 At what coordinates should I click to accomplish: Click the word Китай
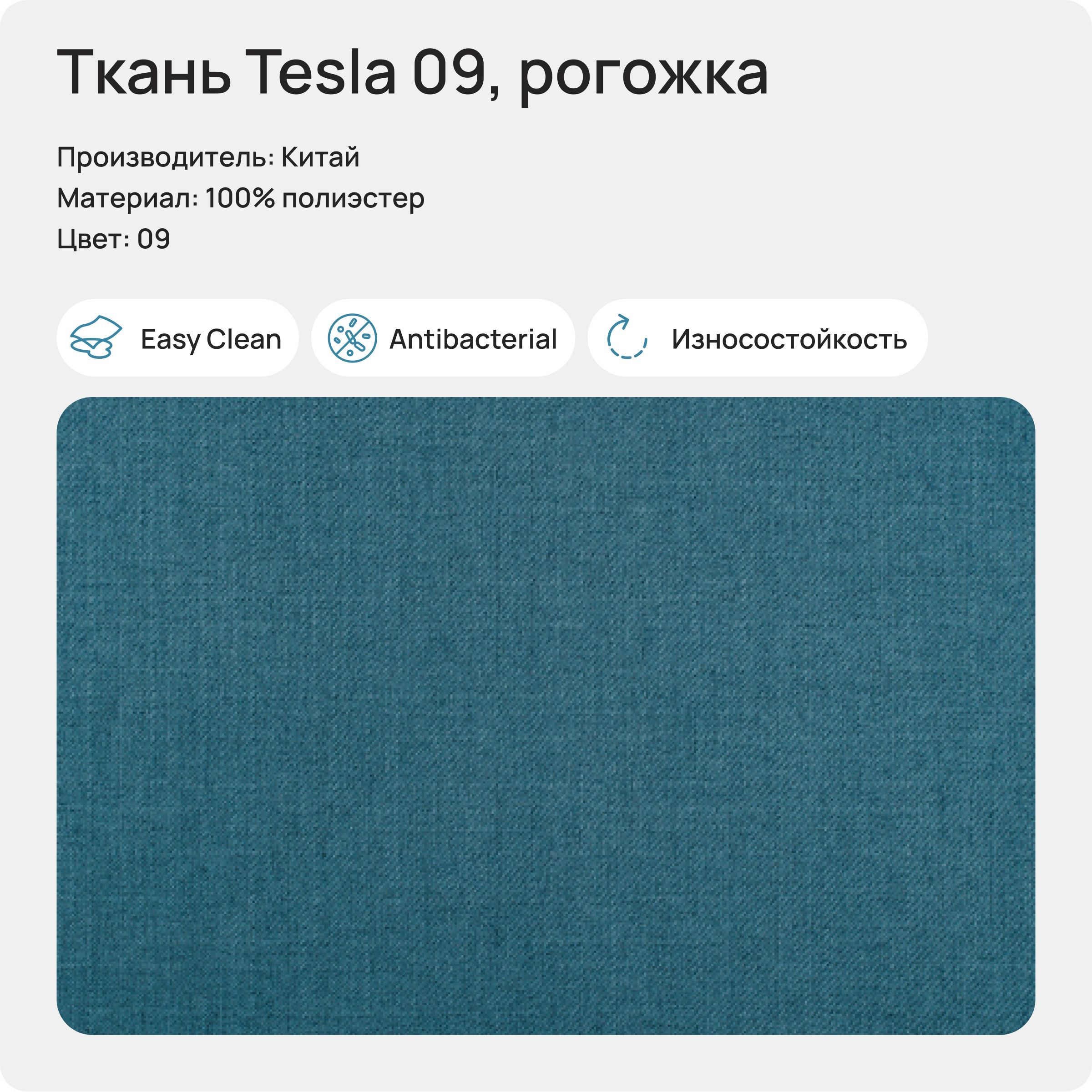tap(320, 157)
